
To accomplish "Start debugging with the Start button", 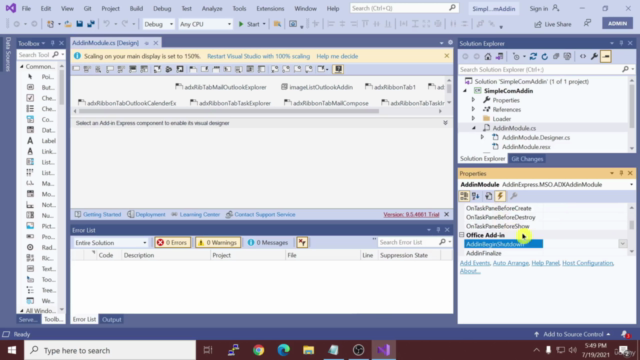I will tap(249, 24).
